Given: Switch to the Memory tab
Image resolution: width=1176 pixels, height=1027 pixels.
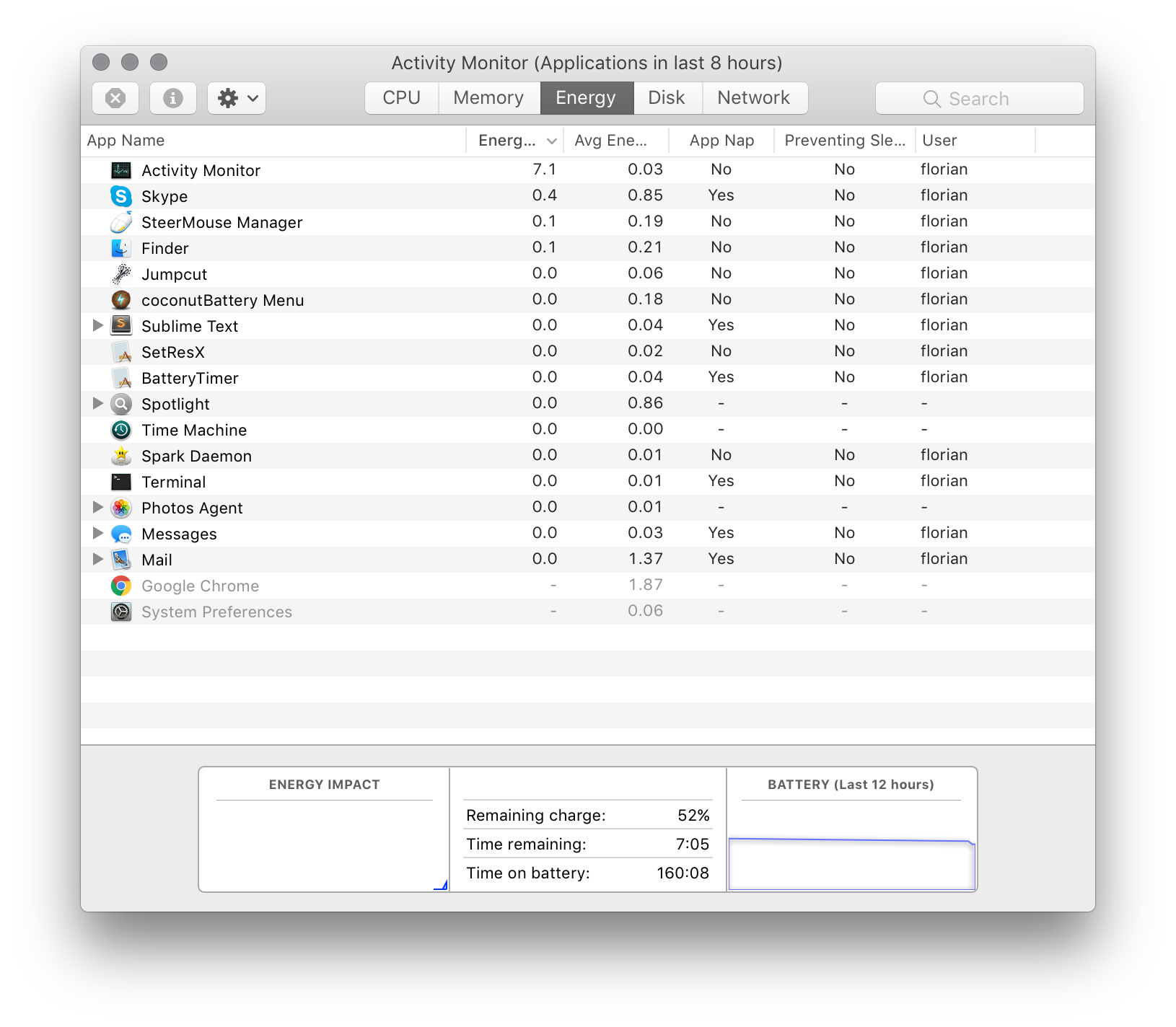Looking at the screenshot, I should click(x=488, y=98).
